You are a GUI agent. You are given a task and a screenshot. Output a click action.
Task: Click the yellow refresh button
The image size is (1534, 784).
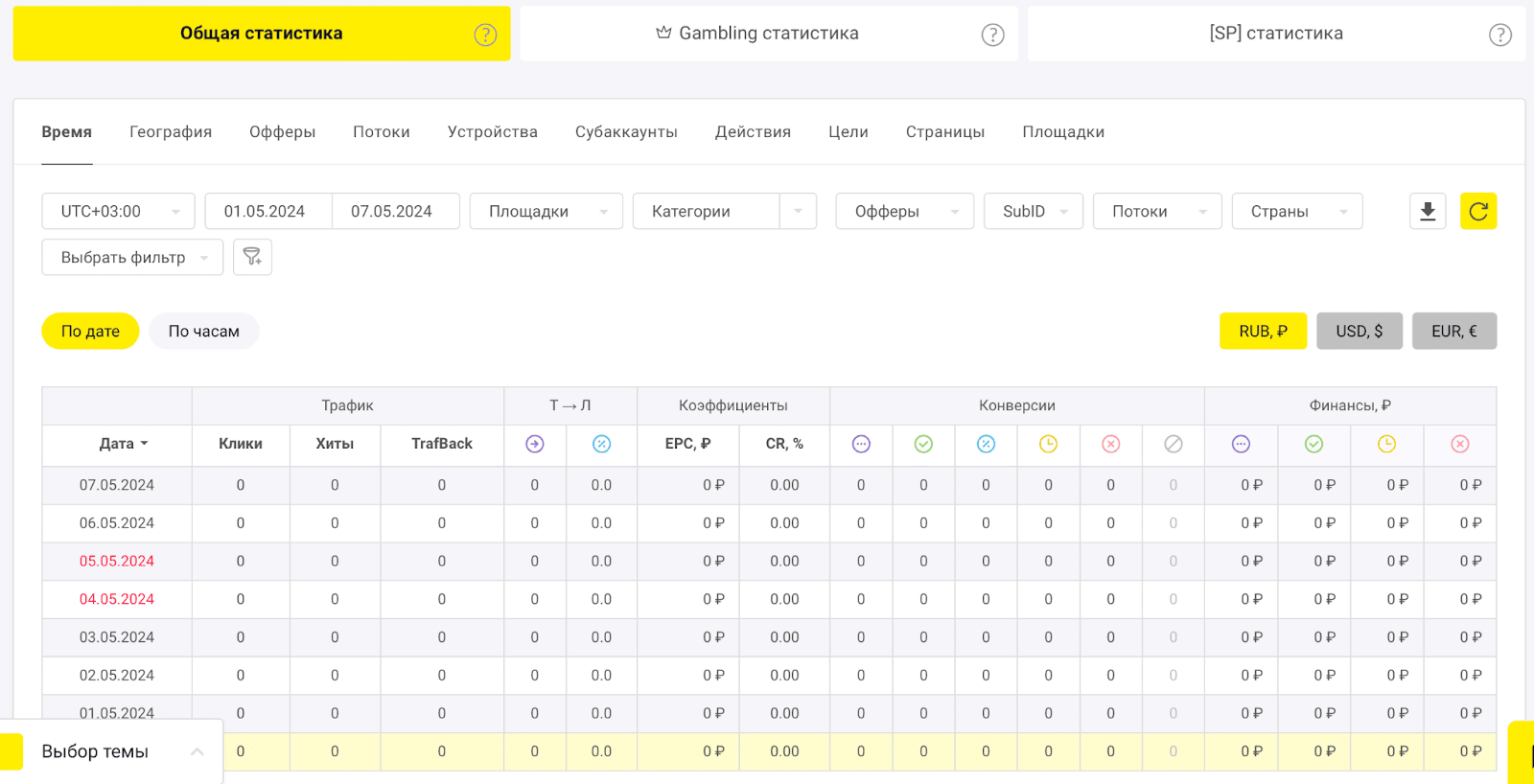1477,211
